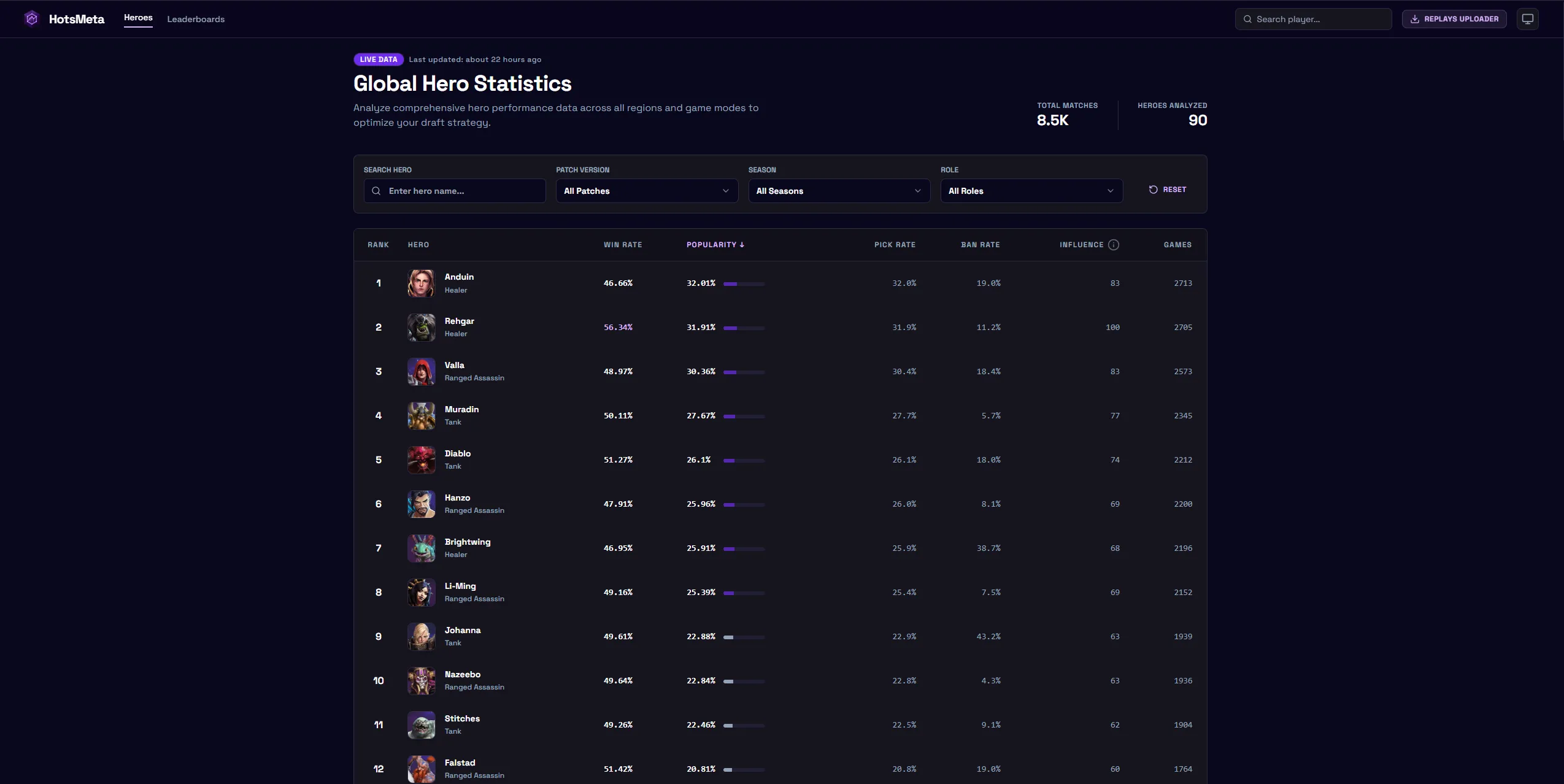Viewport: 1564px width, 784px height.
Task: Click the Falstad hero name
Action: (x=460, y=763)
